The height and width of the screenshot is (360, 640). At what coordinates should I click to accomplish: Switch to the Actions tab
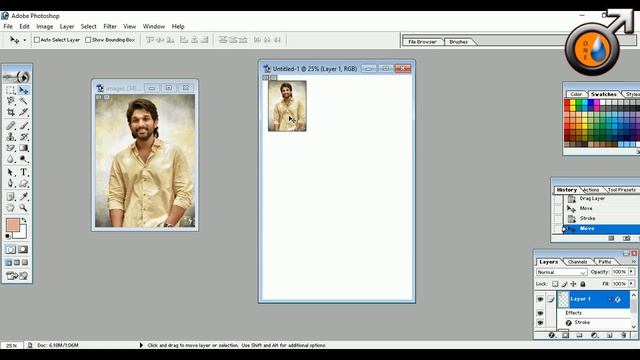point(591,190)
